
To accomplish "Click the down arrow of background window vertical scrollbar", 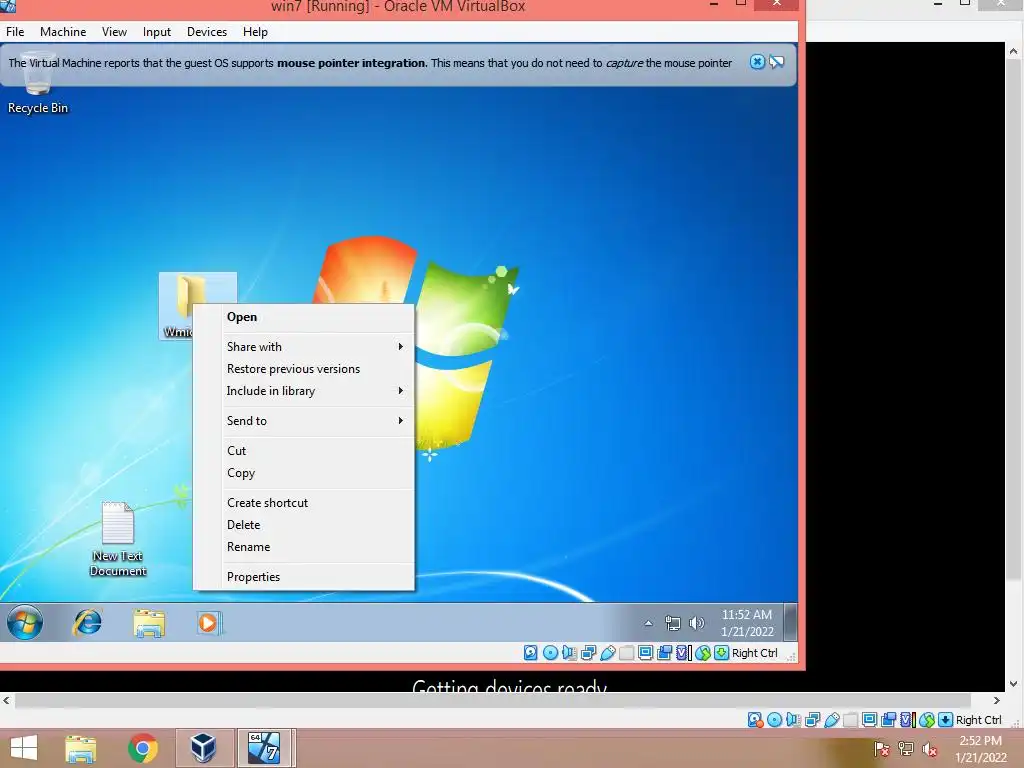I will click(1014, 684).
